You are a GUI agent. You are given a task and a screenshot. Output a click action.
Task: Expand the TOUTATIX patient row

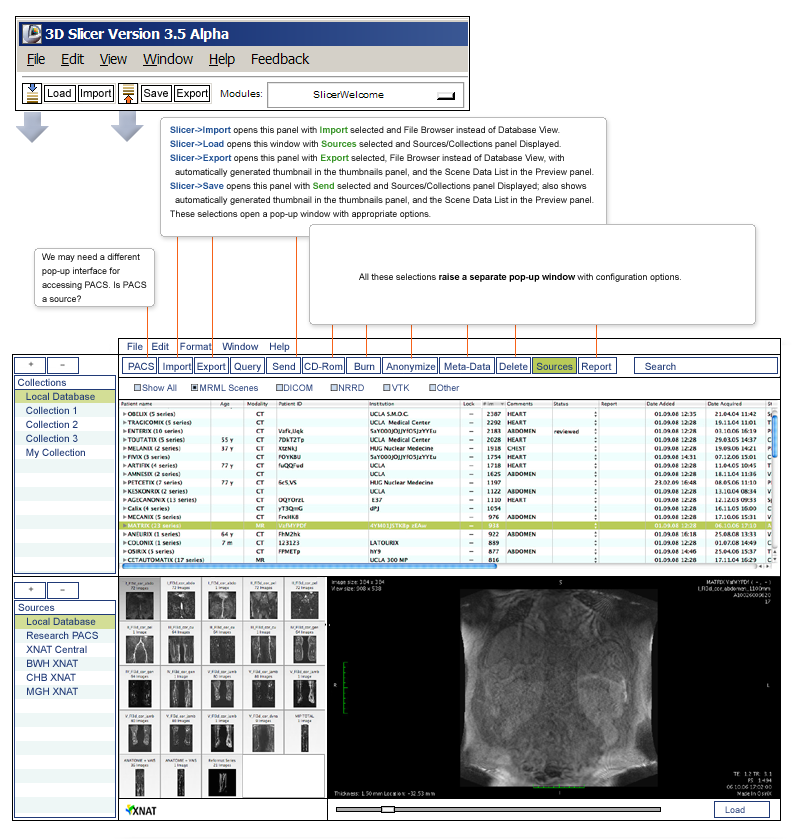click(124, 438)
